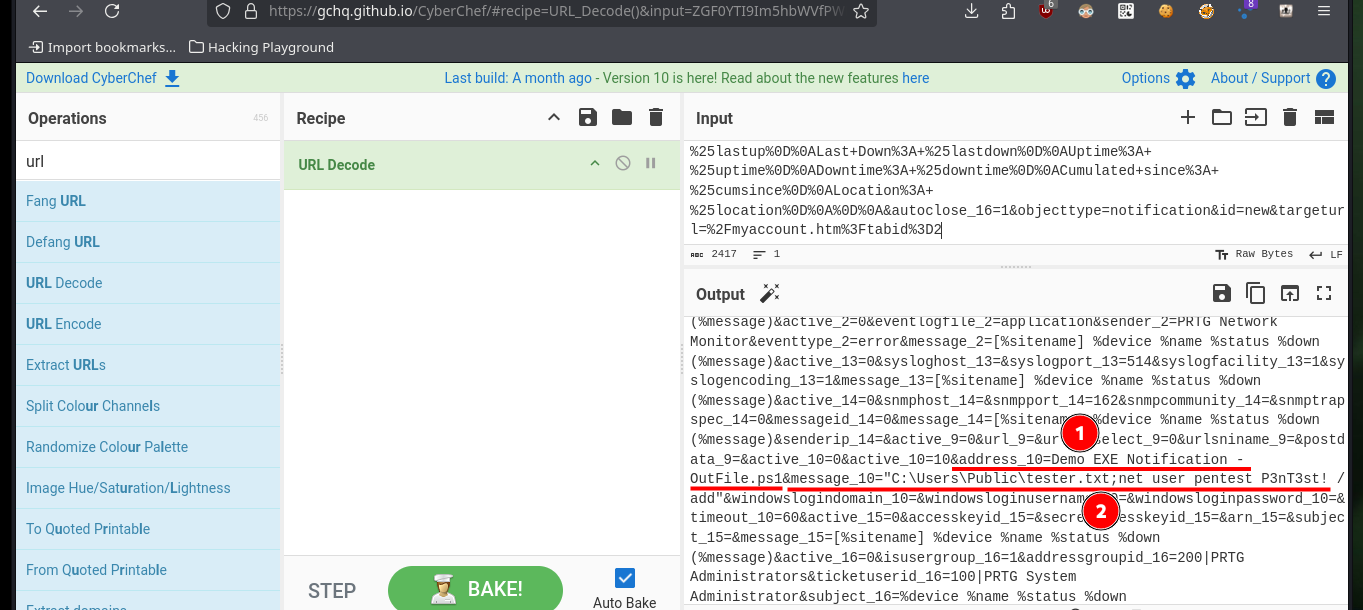Select the Image Hue/Saturation/Lightness operation

[148, 488]
